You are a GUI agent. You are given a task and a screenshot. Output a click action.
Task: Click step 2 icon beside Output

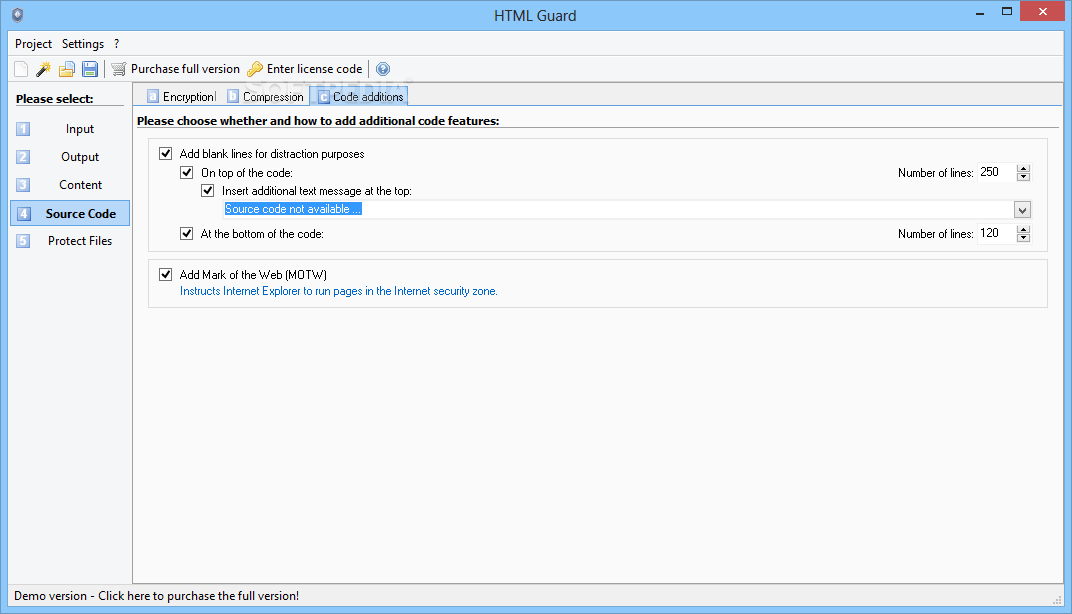point(23,157)
